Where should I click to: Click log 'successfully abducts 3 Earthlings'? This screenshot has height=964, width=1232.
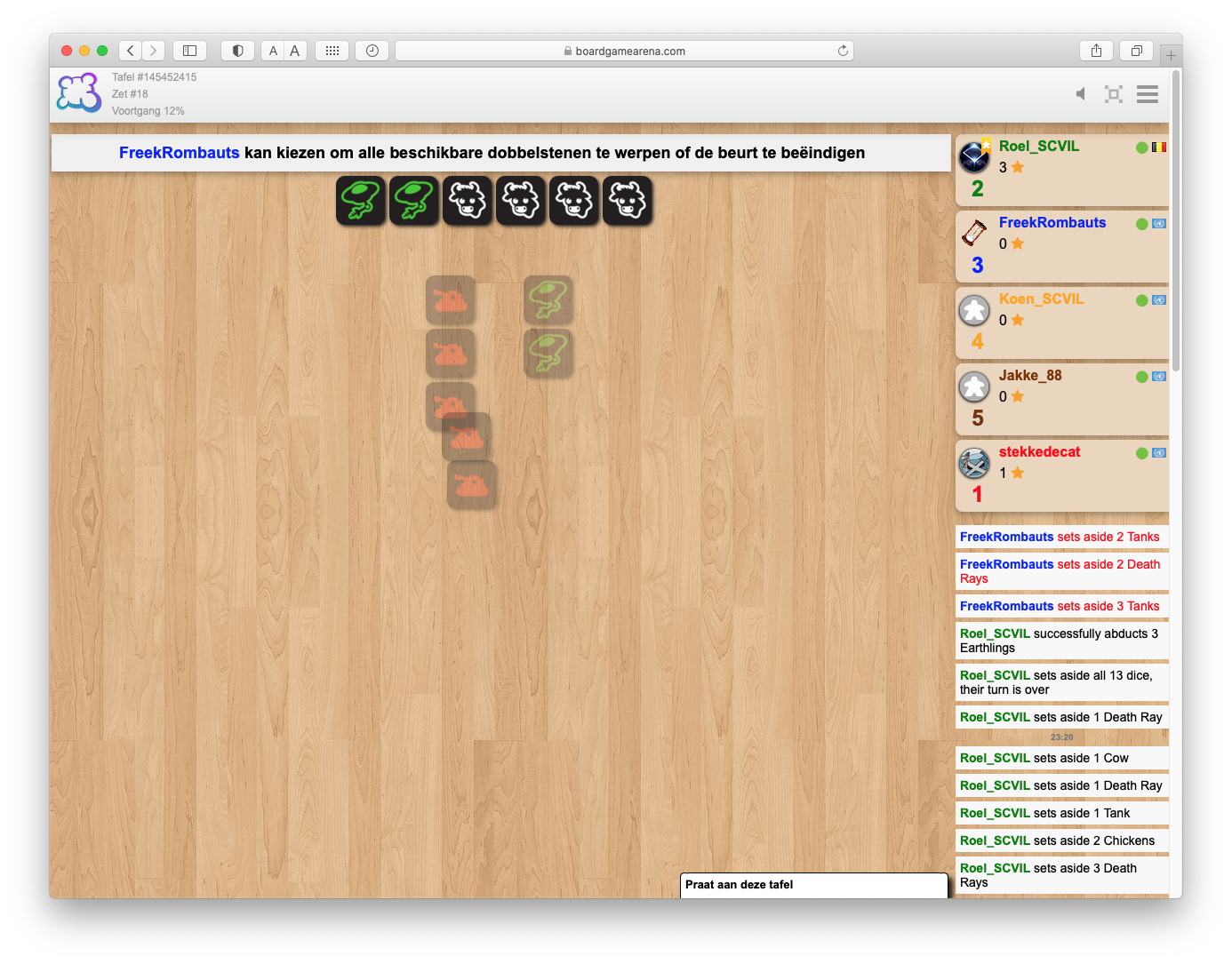pos(1062,641)
